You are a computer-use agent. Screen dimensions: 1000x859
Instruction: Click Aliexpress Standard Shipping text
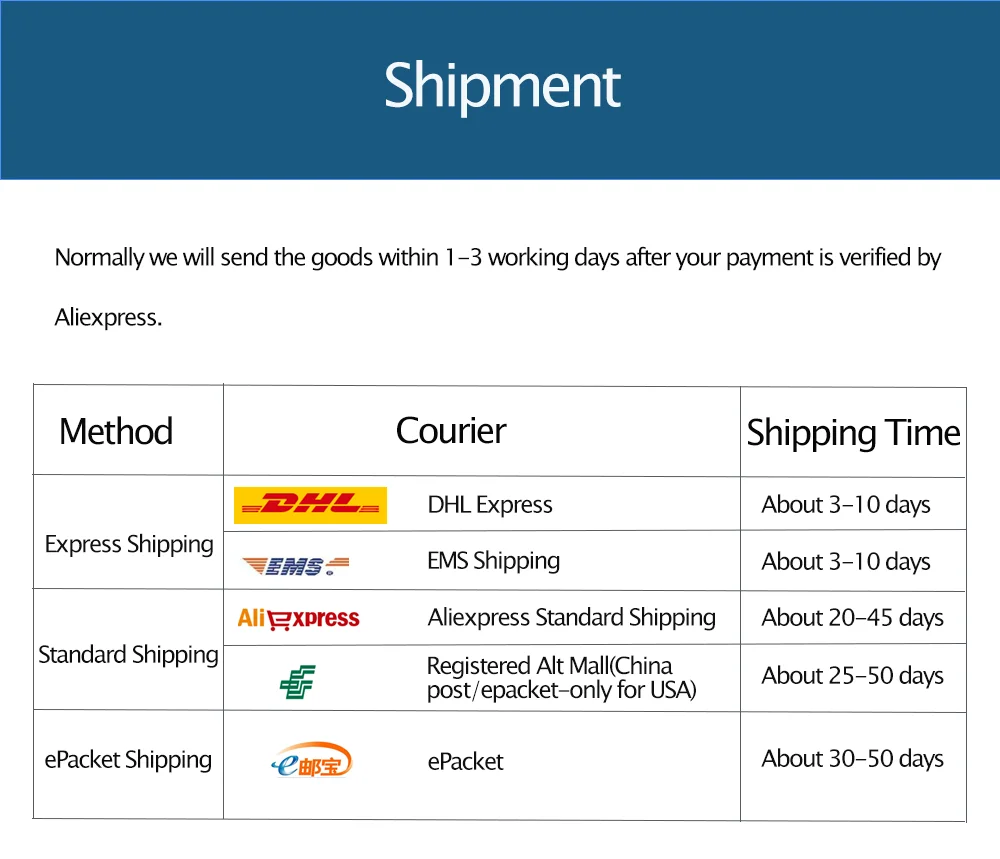[571, 618]
